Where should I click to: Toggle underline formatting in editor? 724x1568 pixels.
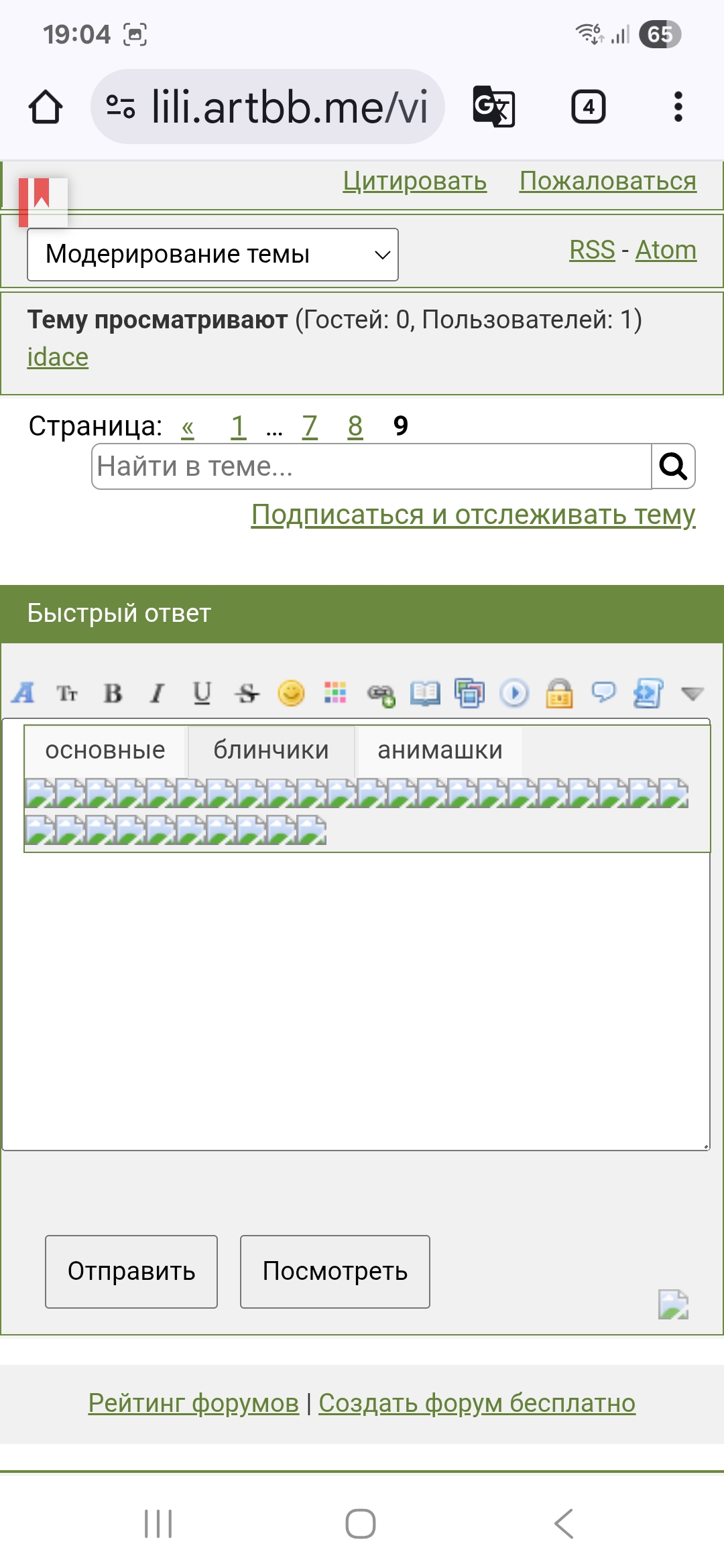(202, 693)
